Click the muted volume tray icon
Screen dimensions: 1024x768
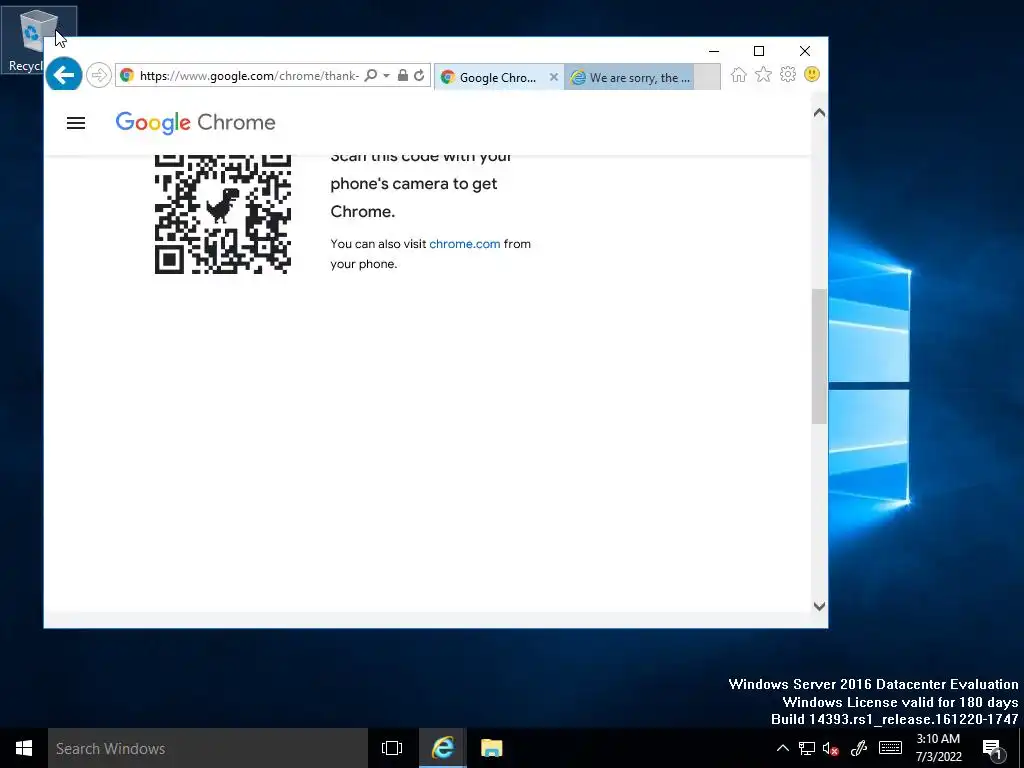pos(831,748)
